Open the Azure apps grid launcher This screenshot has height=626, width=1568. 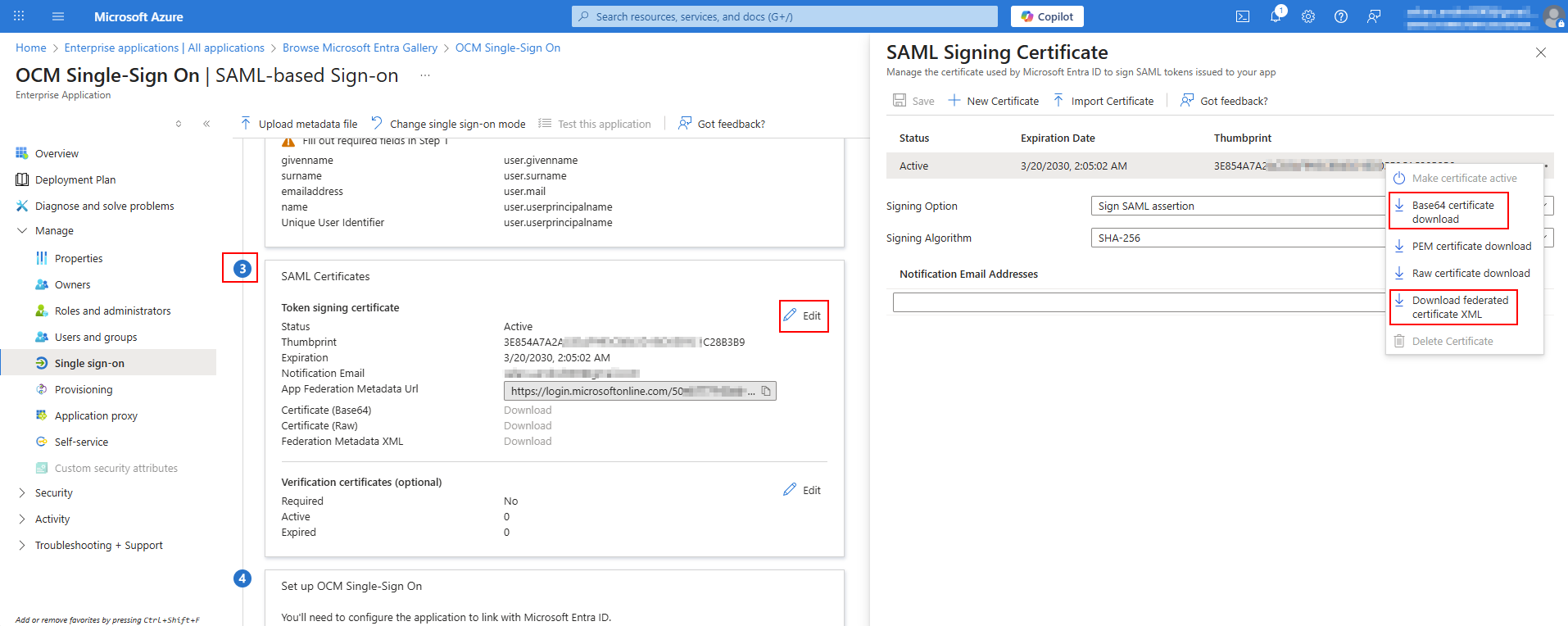pyautogui.click(x=19, y=16)
